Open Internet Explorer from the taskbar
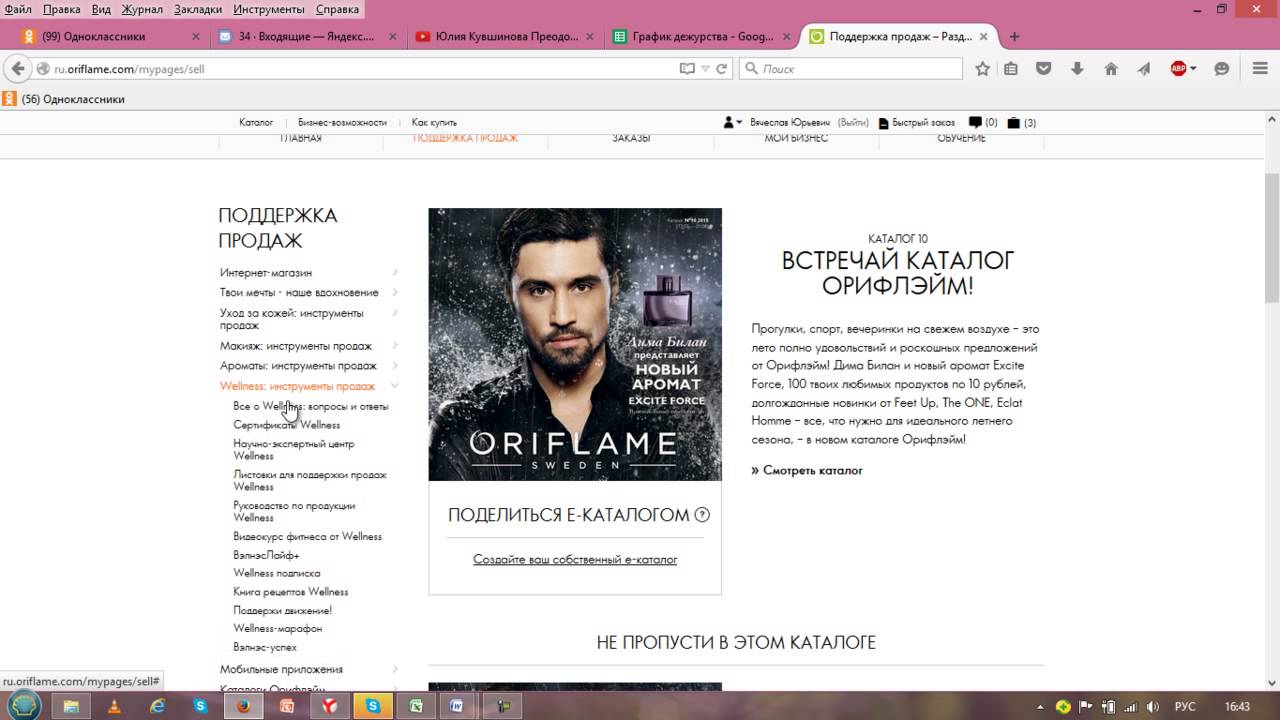The image size is (1280, 720). [157, 706]
